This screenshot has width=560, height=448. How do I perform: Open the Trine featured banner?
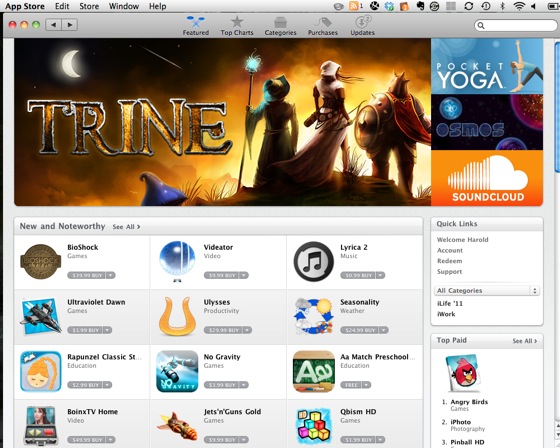[x=222, y=122]
